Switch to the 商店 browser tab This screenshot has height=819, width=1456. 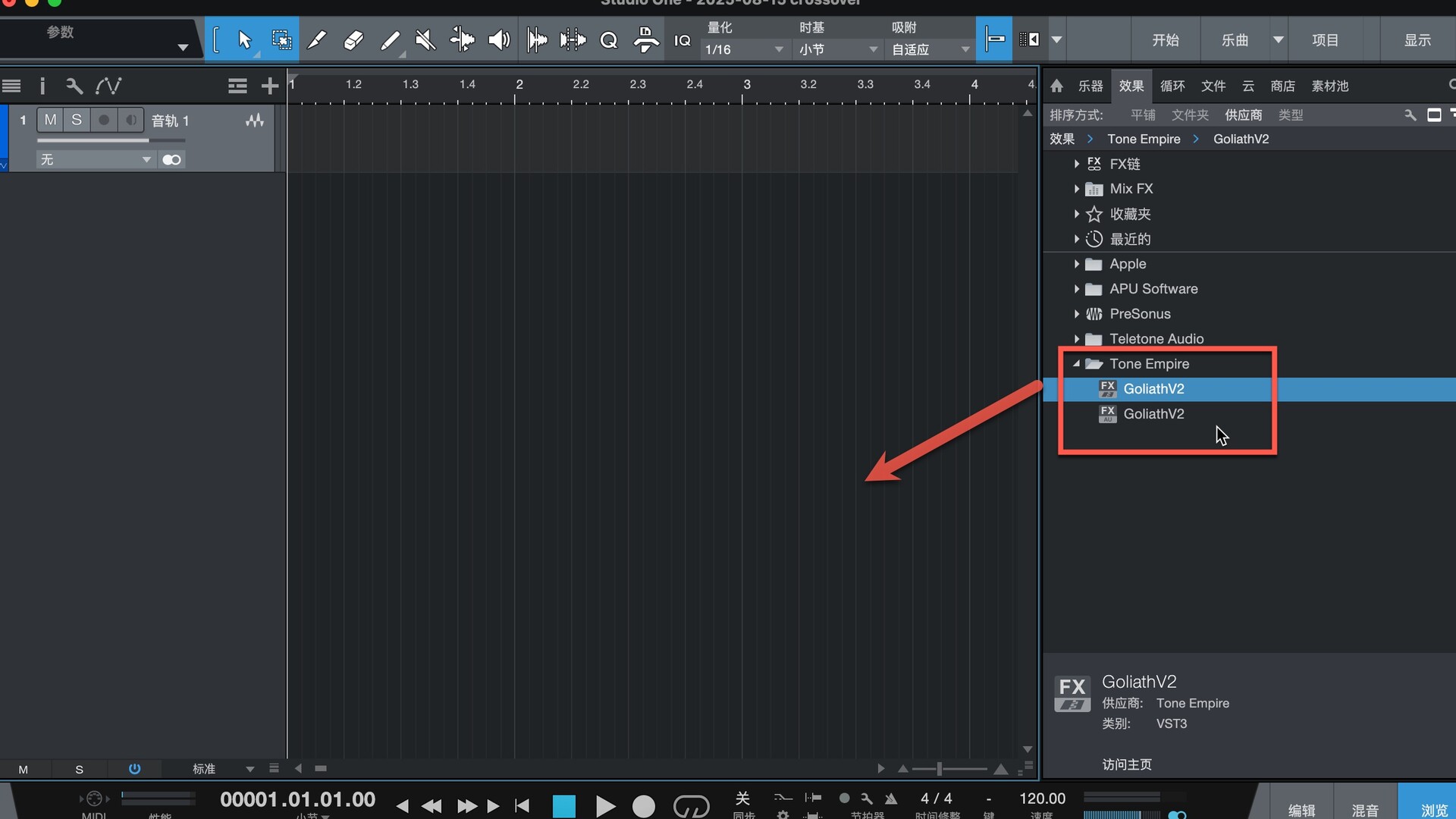1283,86
